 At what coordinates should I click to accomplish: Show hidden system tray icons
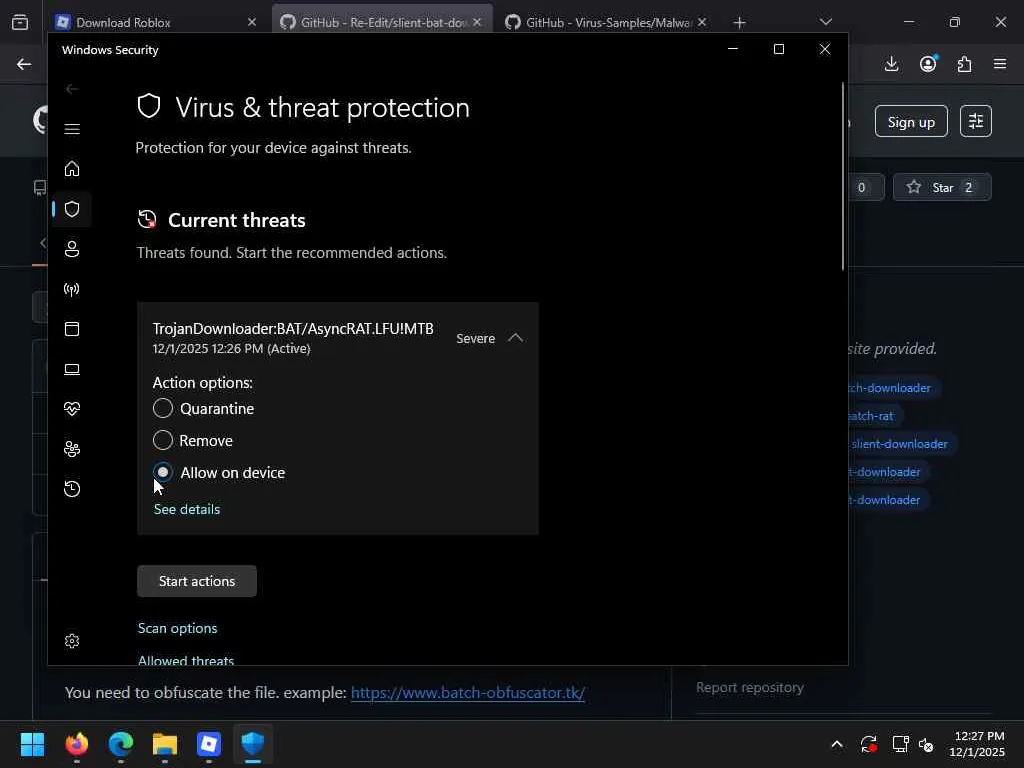(837, 744)
